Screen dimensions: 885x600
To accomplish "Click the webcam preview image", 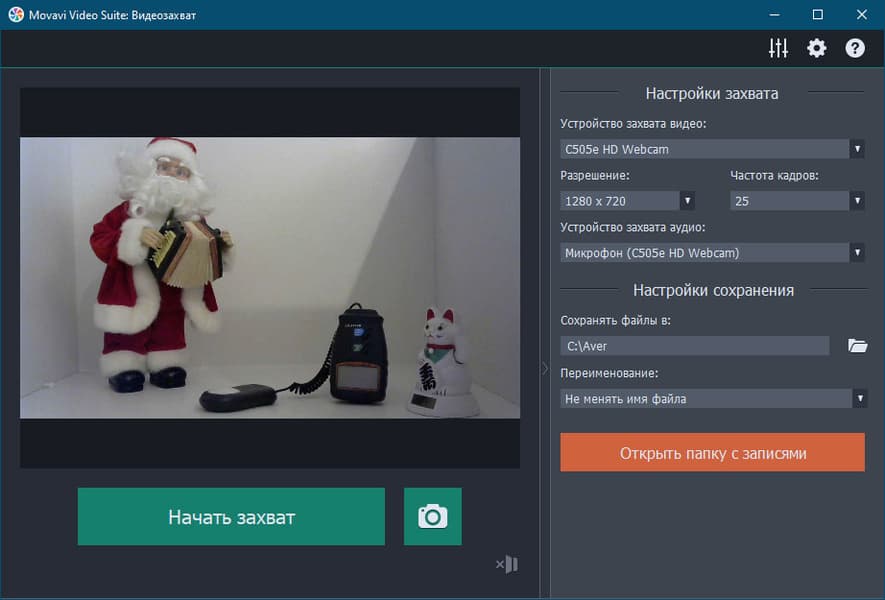I will pos(270,278).
